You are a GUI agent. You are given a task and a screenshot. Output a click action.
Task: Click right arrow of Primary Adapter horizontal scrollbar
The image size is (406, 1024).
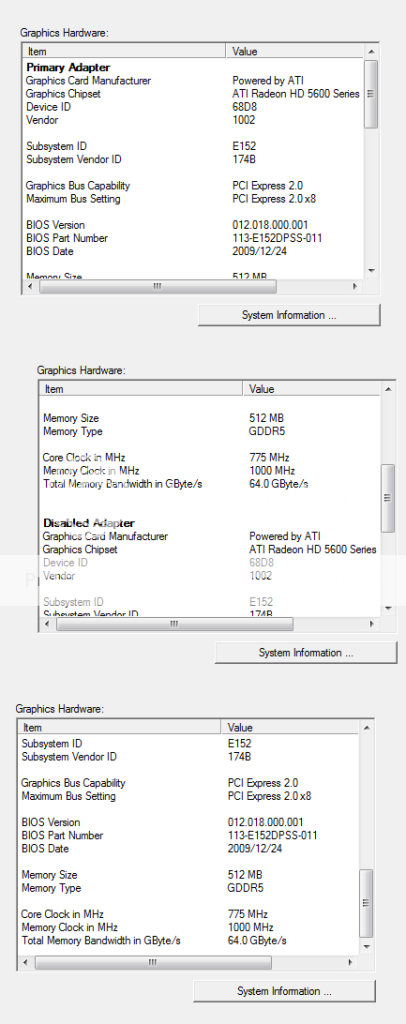pos(355,287)
